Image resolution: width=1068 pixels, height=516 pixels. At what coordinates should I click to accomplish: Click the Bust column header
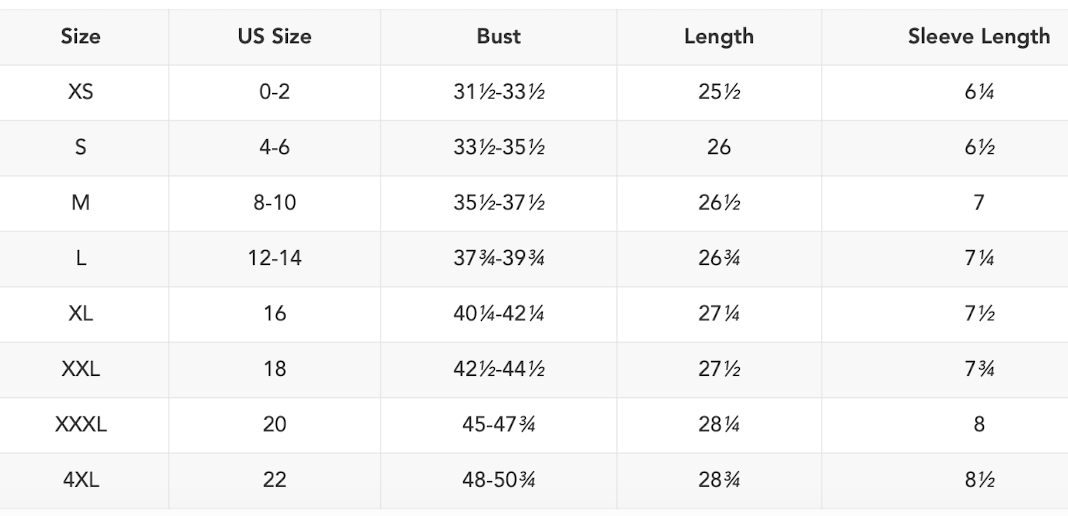coord(498,37)
